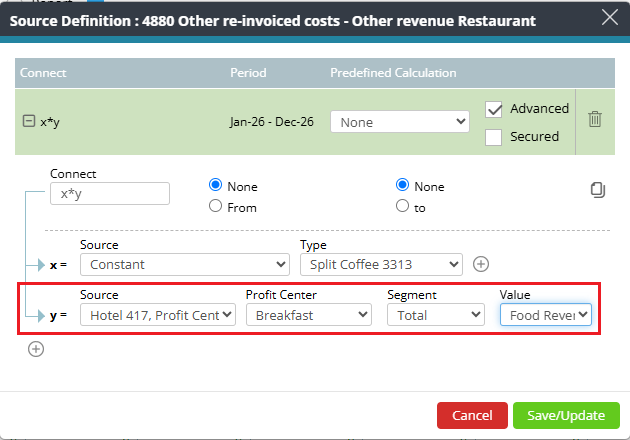Open the Type Split Coffee 3313 dropdown
This screenshot has width=630, height=440.
click(x=381, y=264)
